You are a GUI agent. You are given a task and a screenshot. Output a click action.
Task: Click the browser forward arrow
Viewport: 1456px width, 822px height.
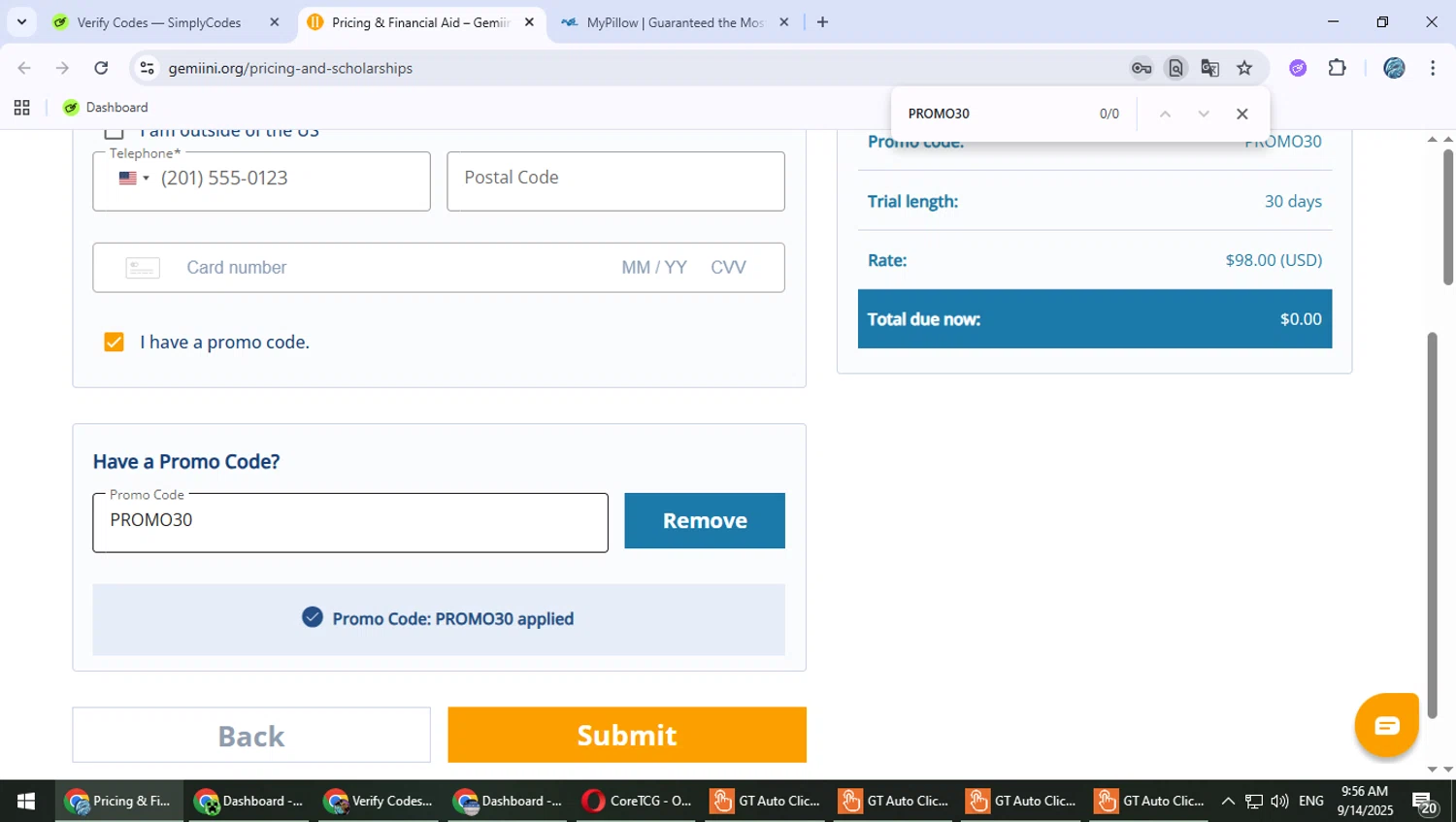tap(62, 68)
